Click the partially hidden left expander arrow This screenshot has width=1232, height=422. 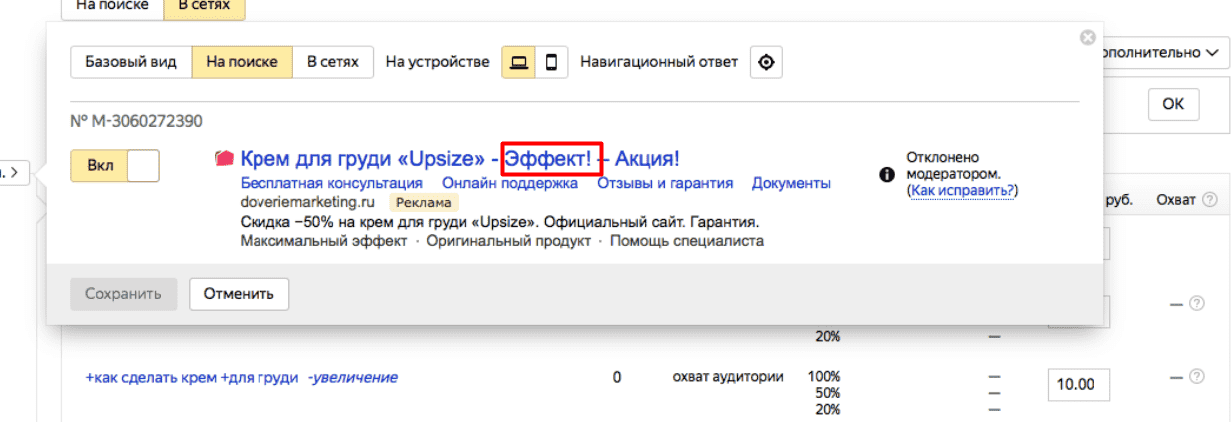15,173
